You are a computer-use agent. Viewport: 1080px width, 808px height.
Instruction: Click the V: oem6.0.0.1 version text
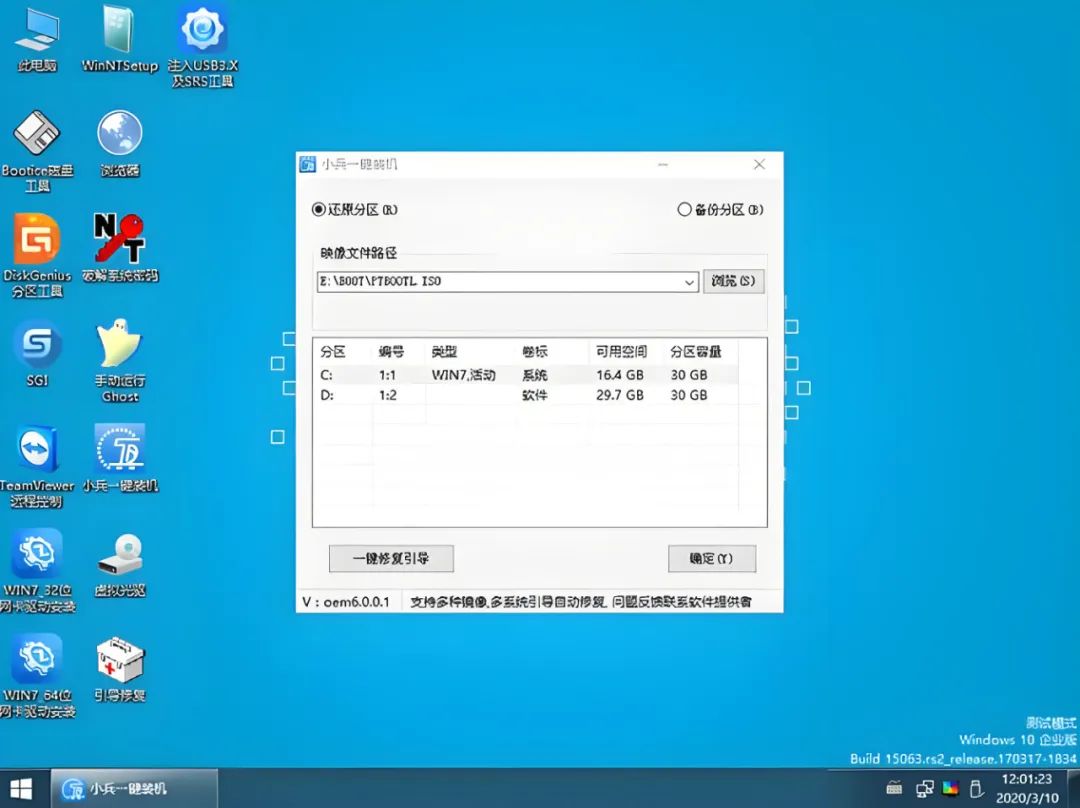pyautogui.click(x=346, y=602)
